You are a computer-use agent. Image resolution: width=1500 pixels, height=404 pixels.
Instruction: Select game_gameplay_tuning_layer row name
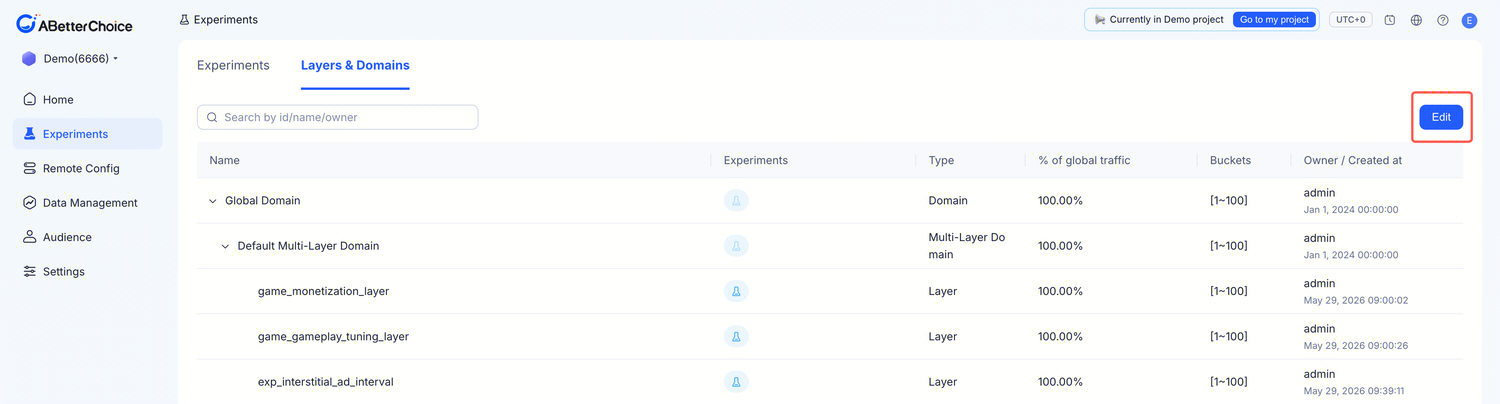click(333, 337)
